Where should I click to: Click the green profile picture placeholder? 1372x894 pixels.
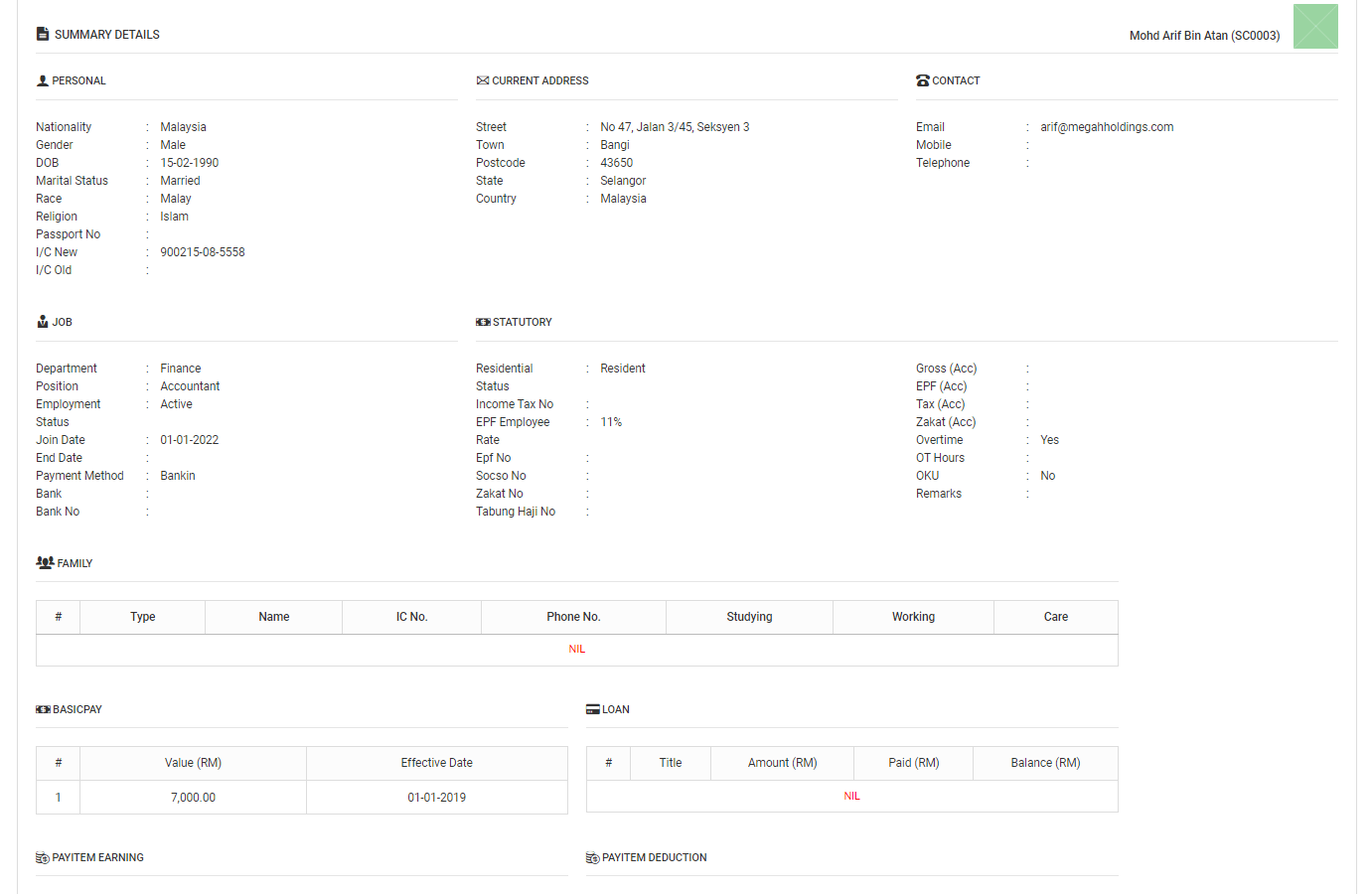tap(1315, 27)
